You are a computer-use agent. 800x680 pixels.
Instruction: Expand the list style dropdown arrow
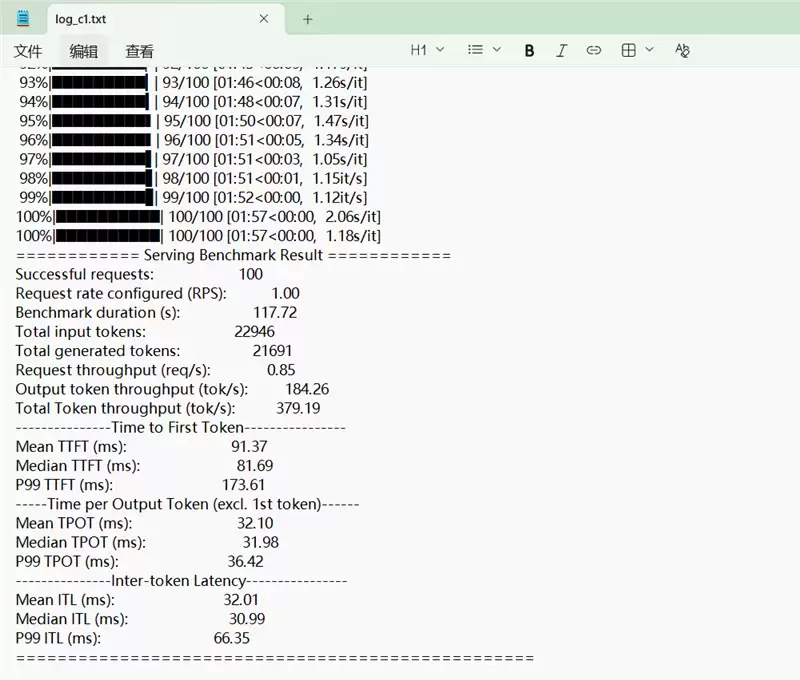497,50
